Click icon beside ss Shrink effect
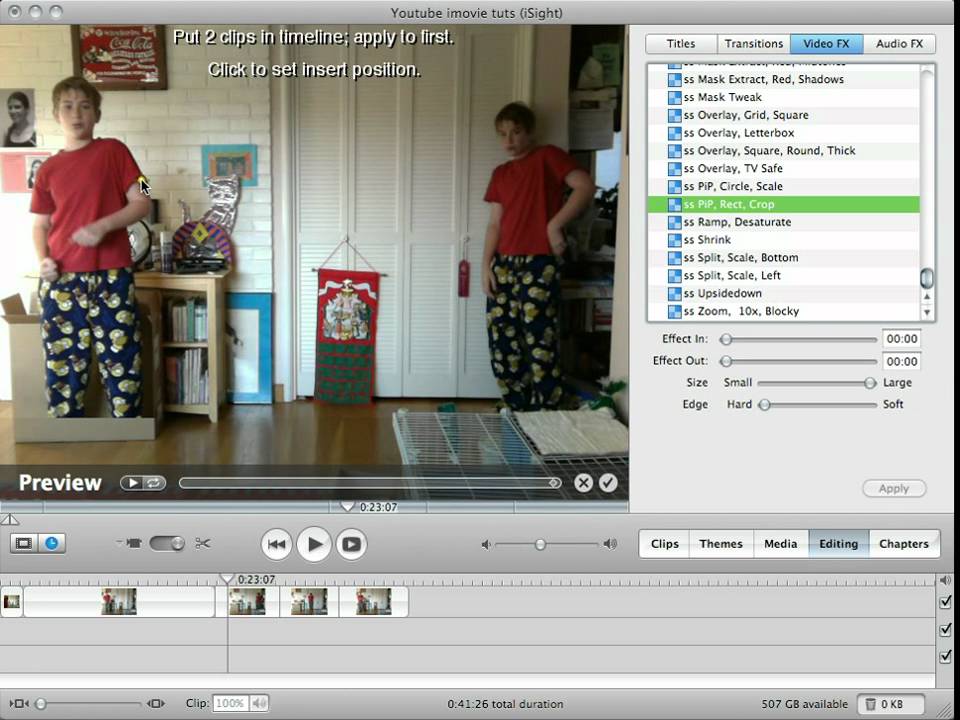This screenshot has width=960, height=720. (674, 240)
